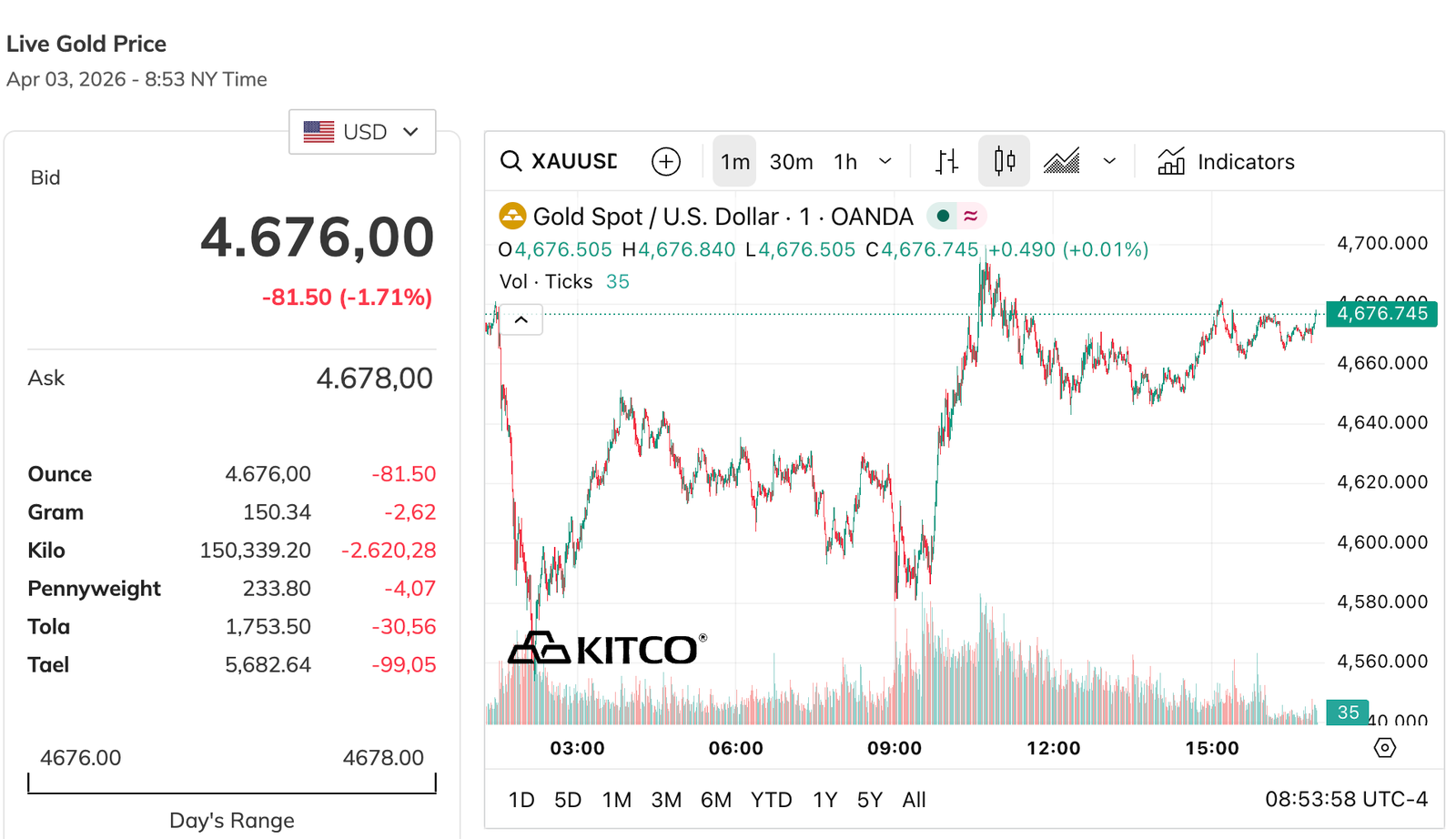Toggle the green market status dot
Image resolution: width=1456 pixels, height=839 pixels.
(943, 217)
